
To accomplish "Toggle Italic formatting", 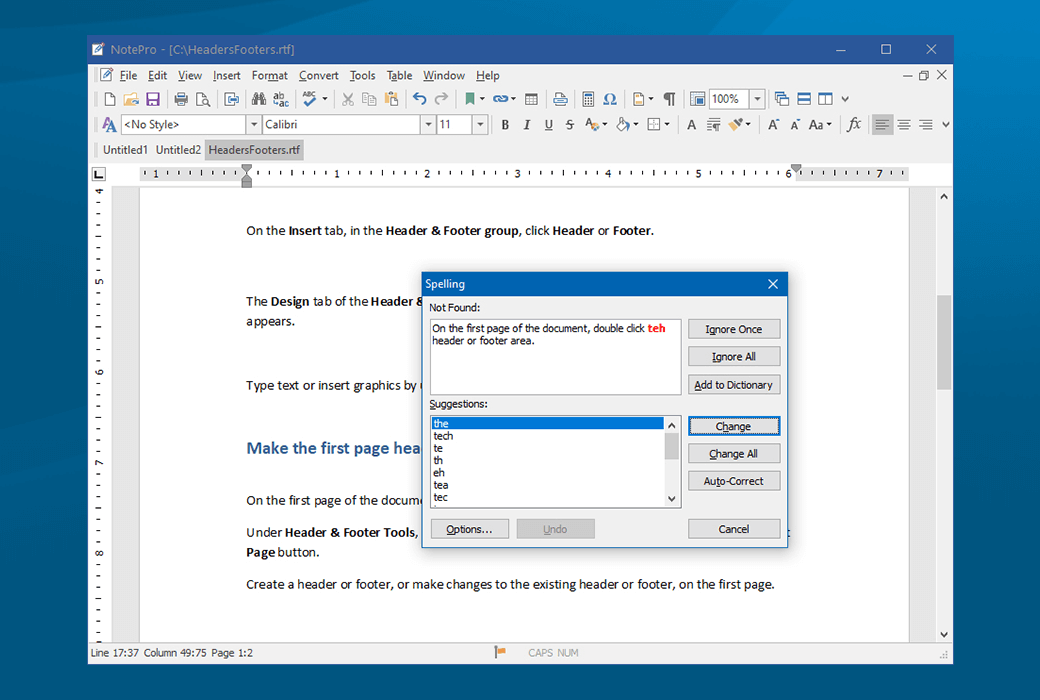I will [x=527, y=125].
